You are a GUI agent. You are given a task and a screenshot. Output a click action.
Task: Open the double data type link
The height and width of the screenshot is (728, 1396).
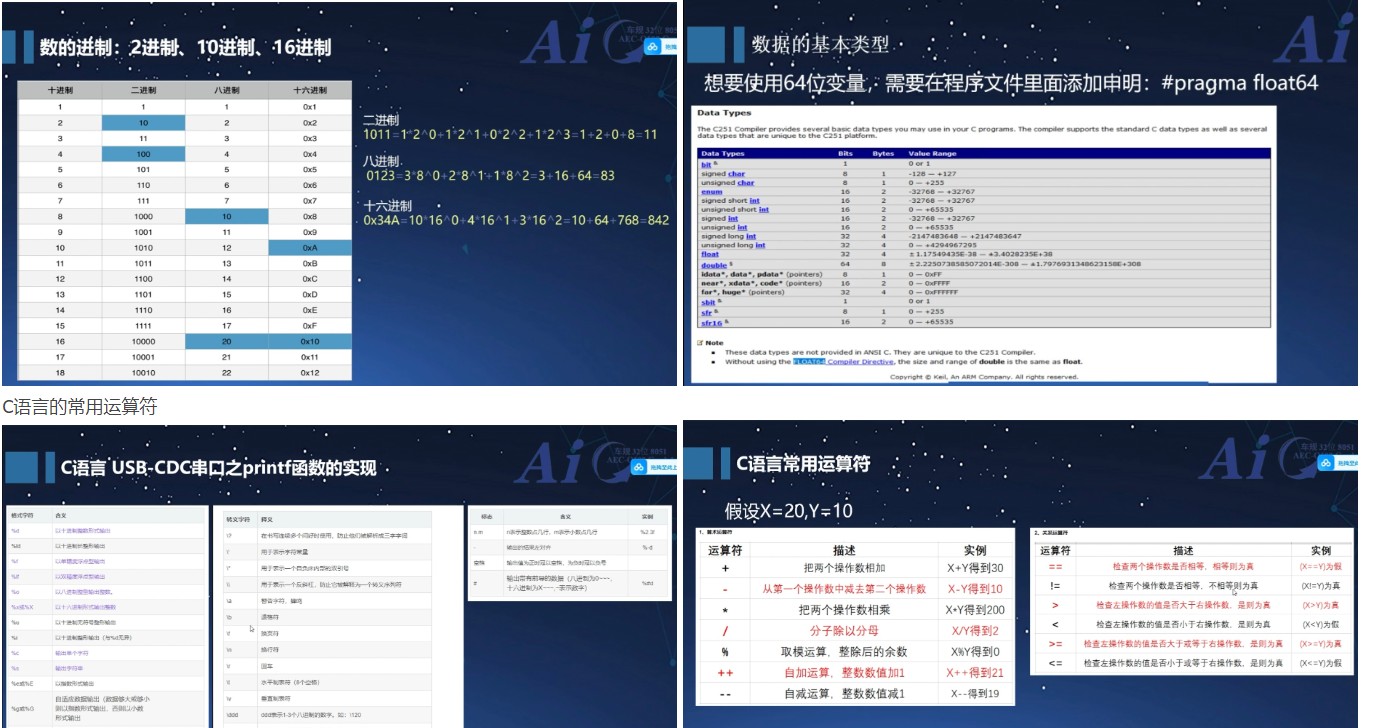[x=713, y=265]
